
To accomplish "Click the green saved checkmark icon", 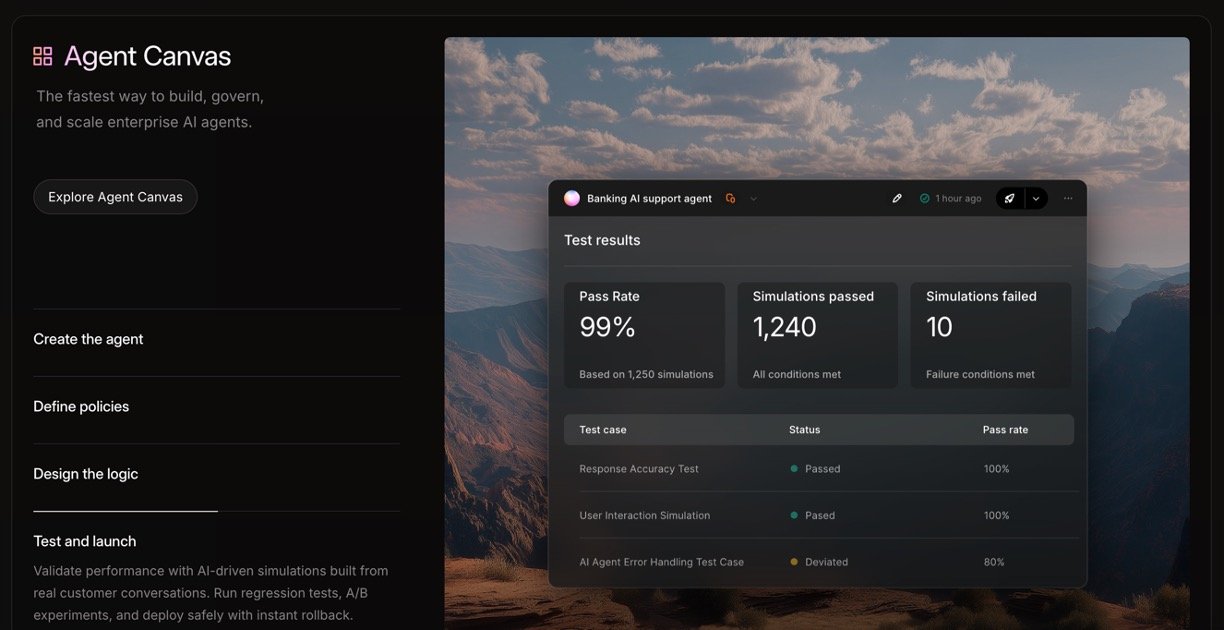I will click(x=925, y=198).
